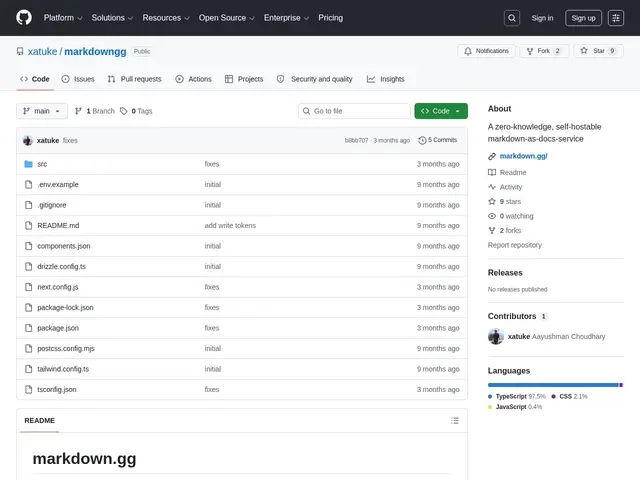Open the package-lock.json file
The width and height of the screenshot is (640, 480).
pyautogui.click(x=65, y=307)
